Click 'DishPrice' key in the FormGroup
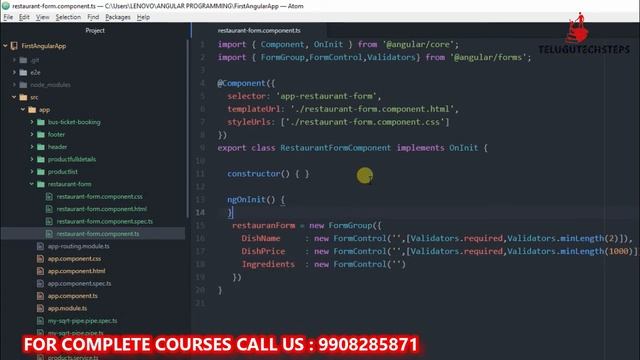Image resolution: width=640 pixels, height=360 pixels. [263, 251]
